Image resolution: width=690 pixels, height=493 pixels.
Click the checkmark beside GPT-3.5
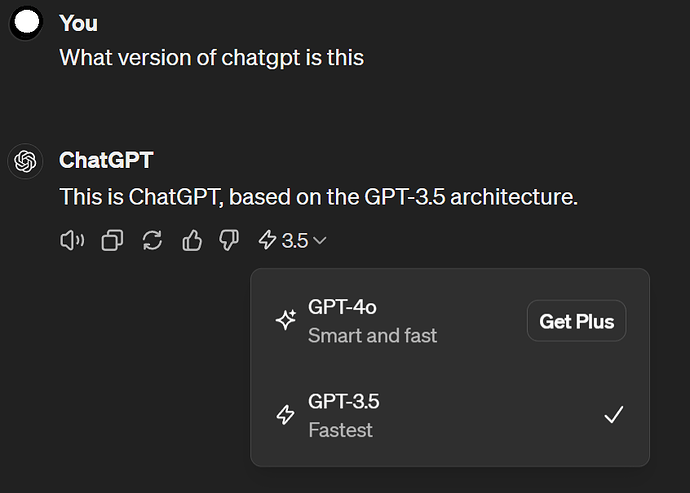(x=614, y=415)
